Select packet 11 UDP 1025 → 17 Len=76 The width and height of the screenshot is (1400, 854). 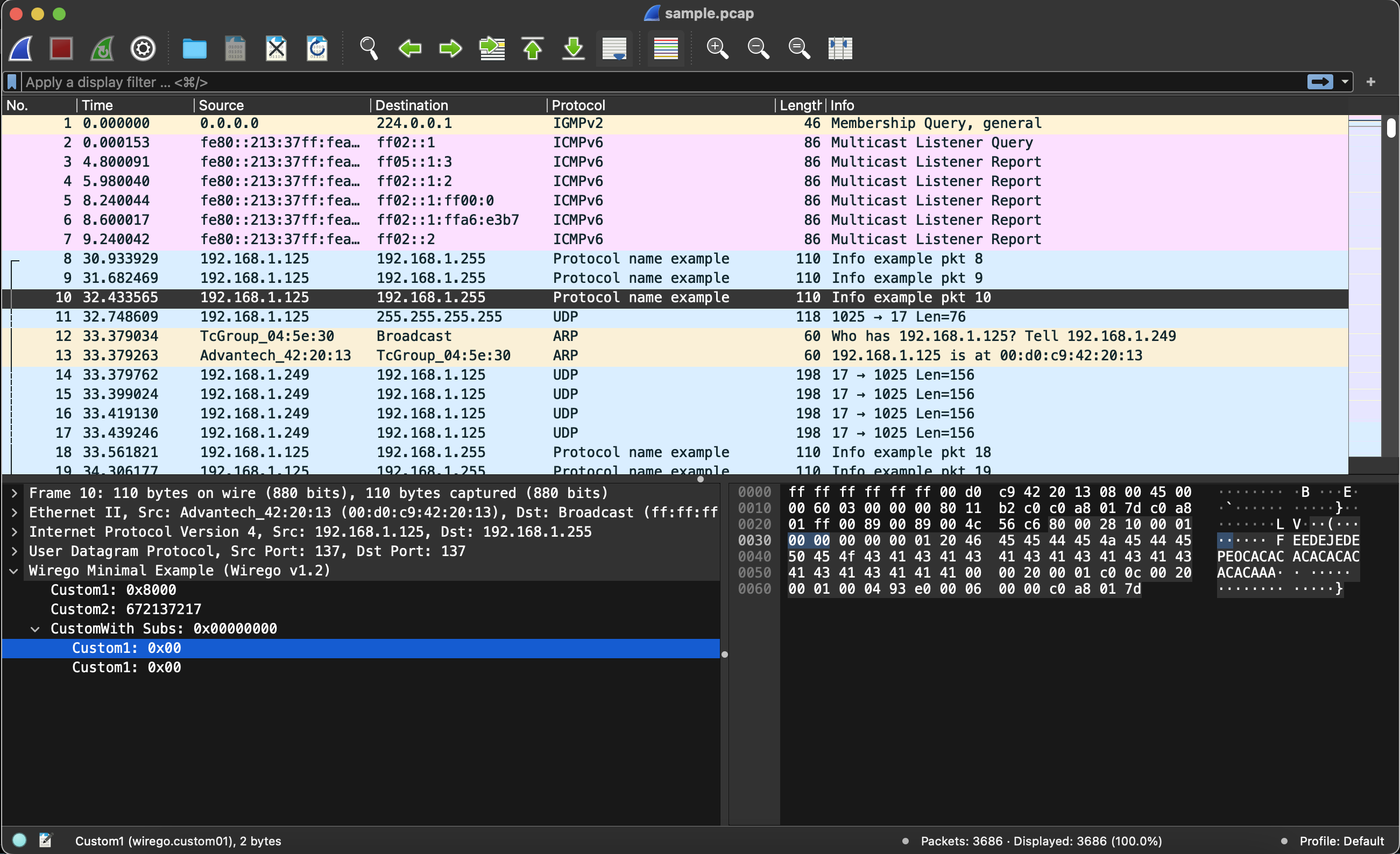point(675,317)
